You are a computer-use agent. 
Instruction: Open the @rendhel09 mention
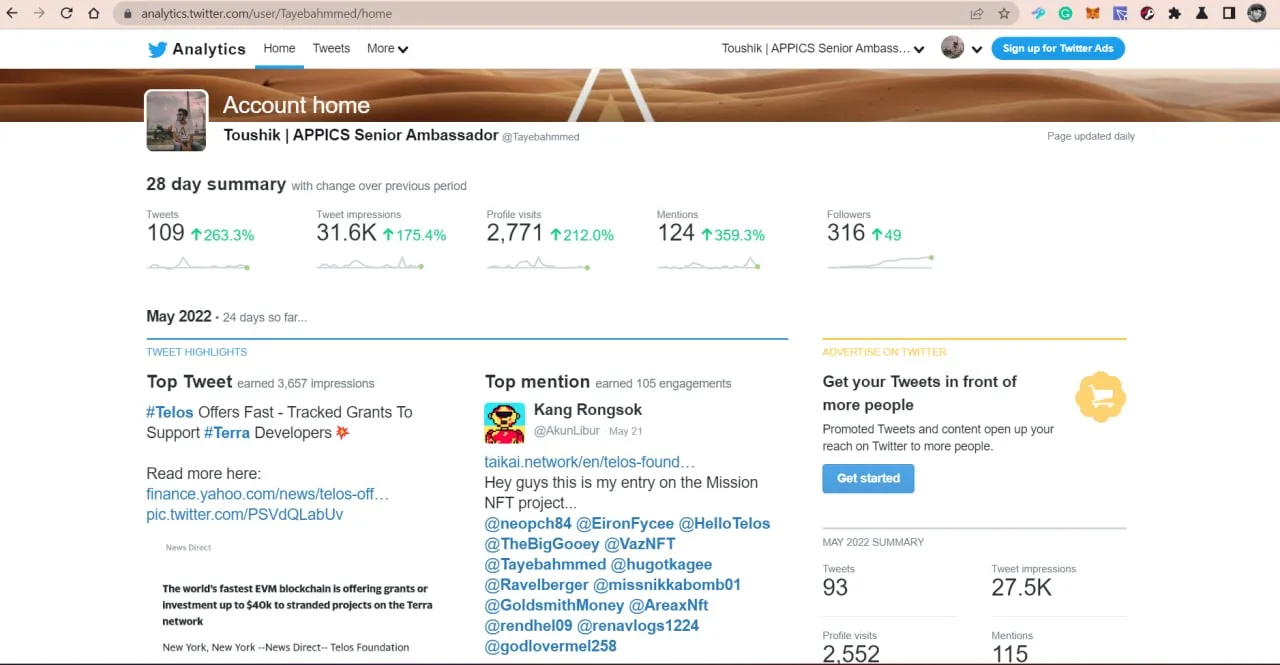pyautogui.click(x=529, y=626)
